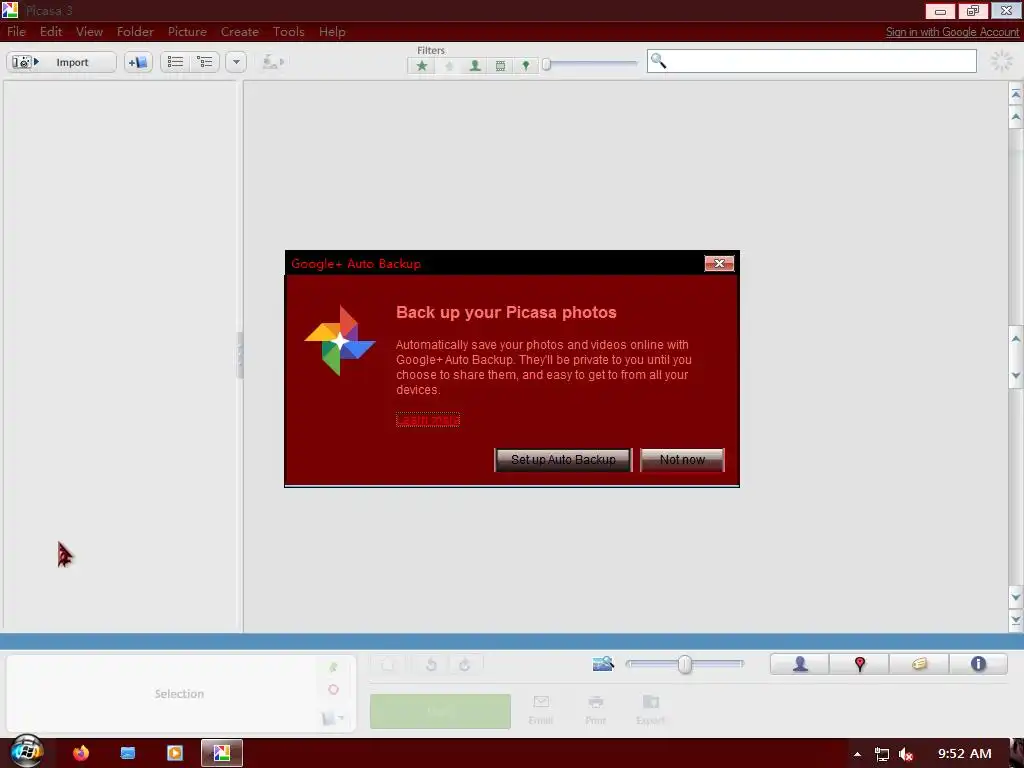Click the thumbnail zoom picture icon
The image size is (1024, 768).
click(x=603, y=664)
